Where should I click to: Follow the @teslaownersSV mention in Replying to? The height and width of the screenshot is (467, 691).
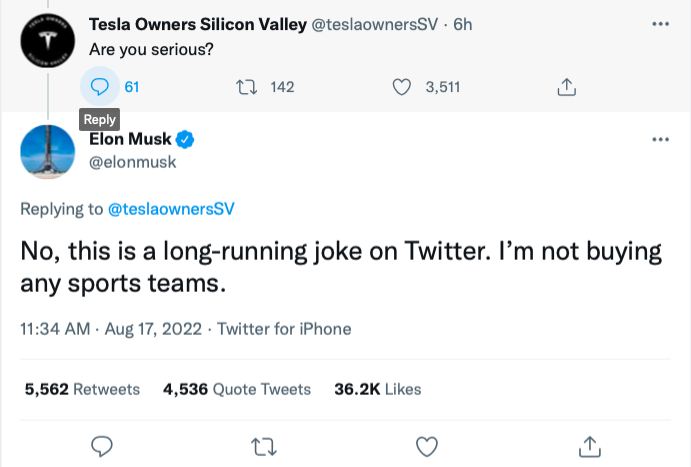pyautogui.click(x=170, y=209)
